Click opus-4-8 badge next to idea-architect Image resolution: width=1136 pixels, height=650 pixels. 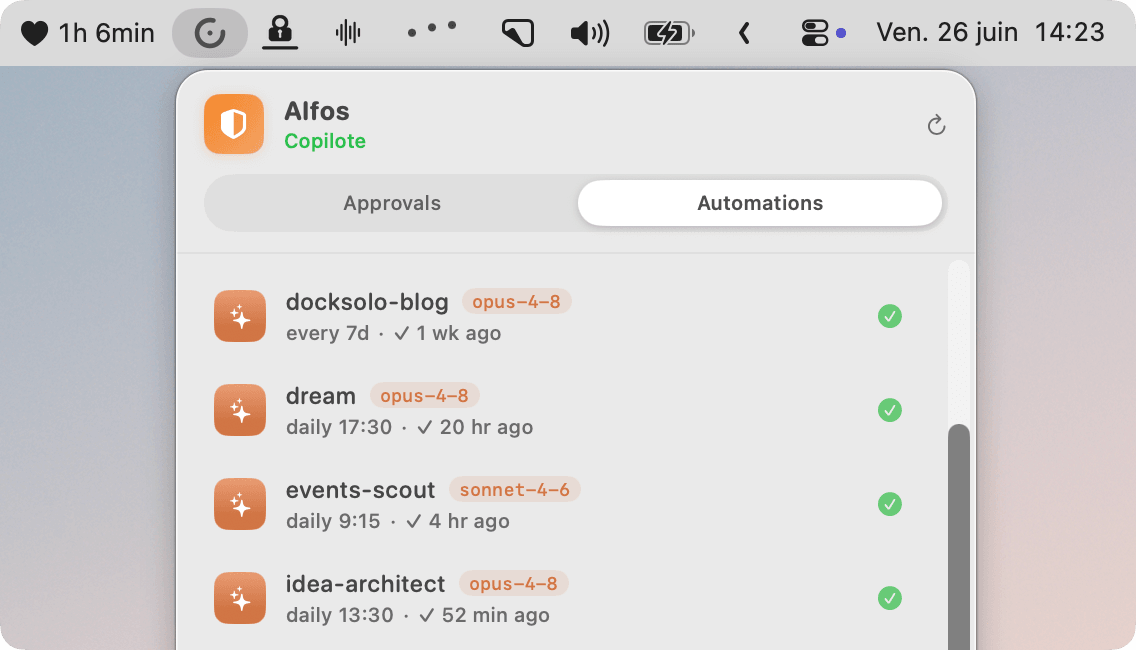[x=514, y=583]
